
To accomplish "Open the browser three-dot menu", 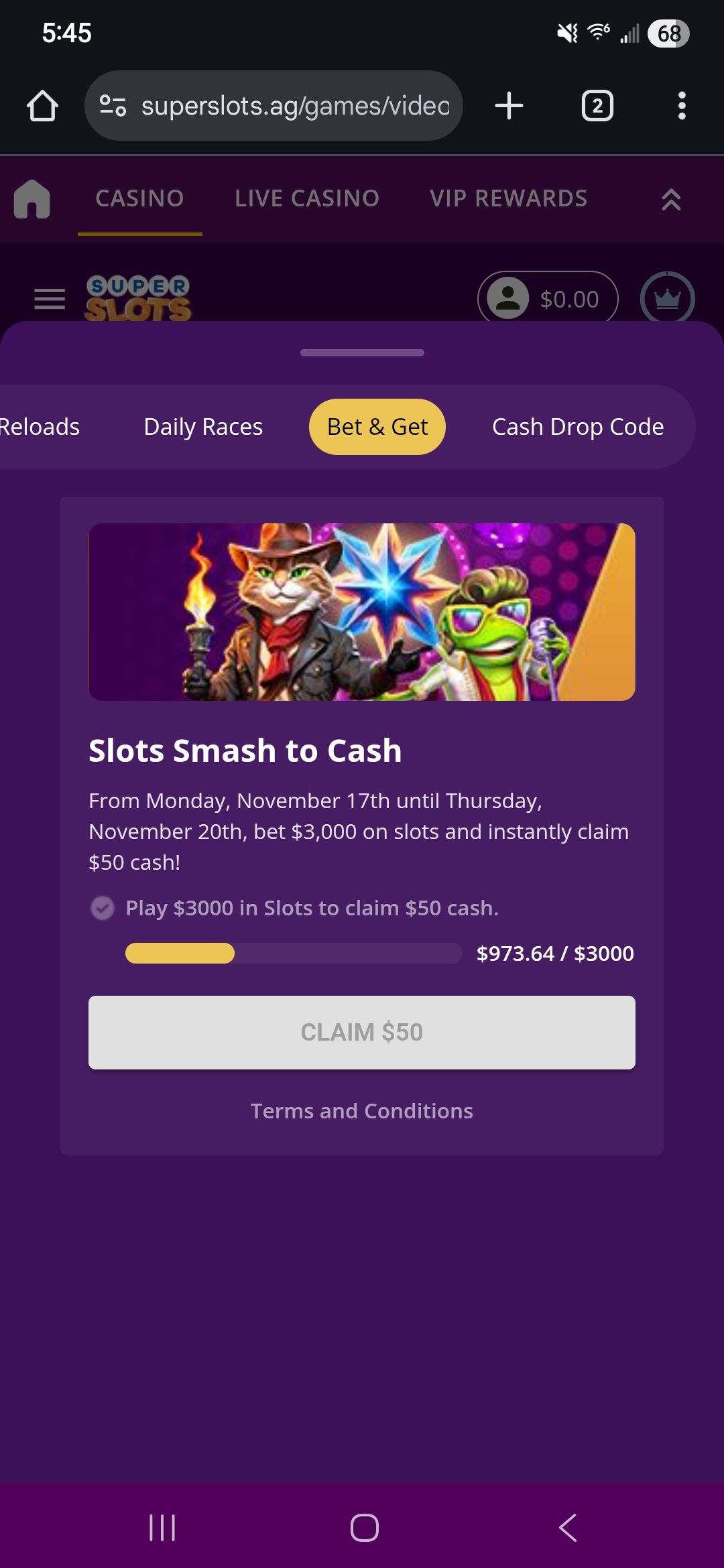I will click(682, 106).
